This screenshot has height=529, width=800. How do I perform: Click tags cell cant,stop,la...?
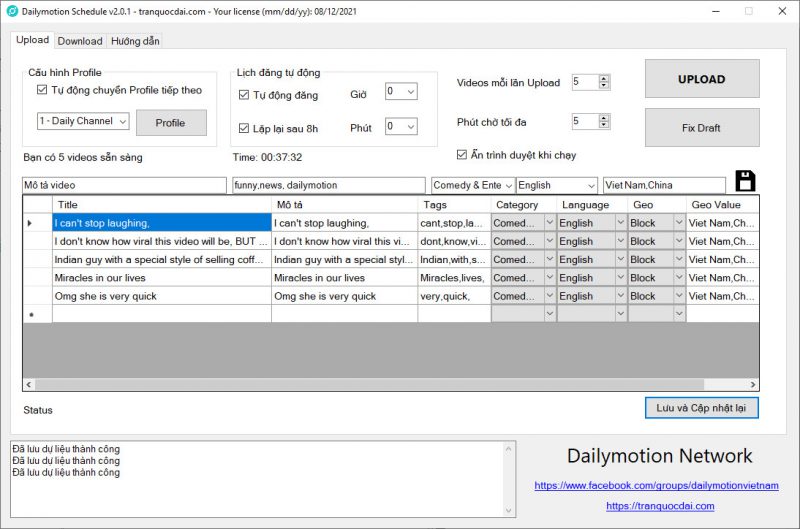454,223
